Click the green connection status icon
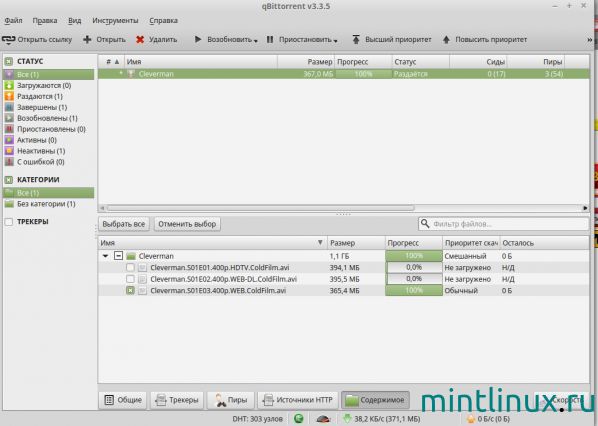 pyautogui.click(x=299, y=419)
